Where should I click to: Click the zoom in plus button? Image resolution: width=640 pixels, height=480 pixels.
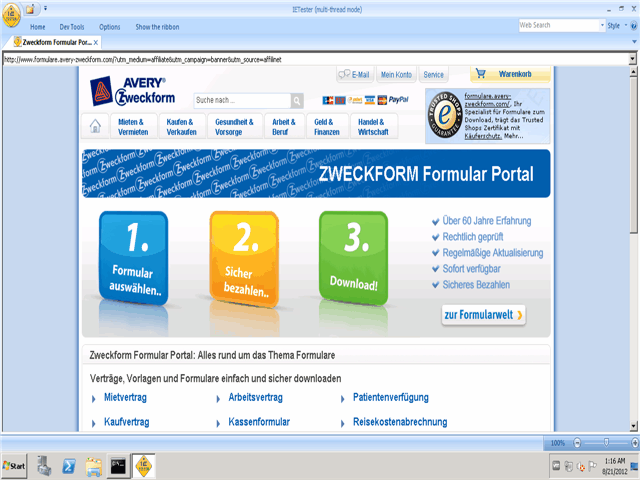(x=635, y=442)
